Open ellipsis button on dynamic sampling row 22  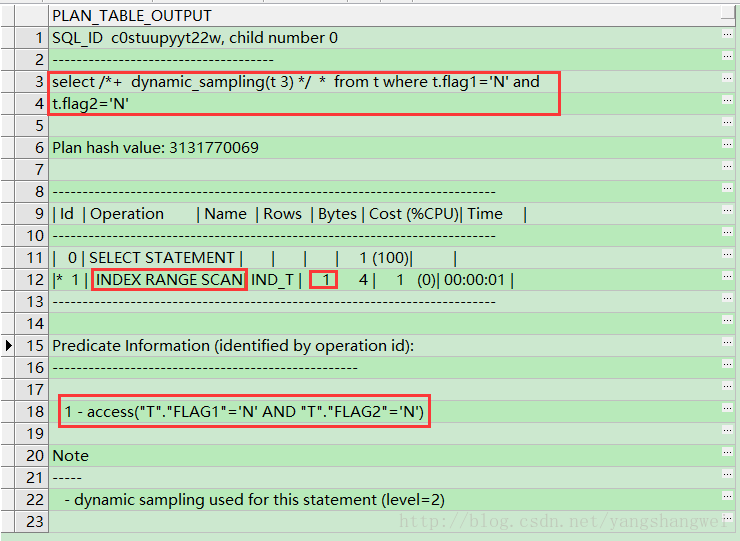tap(727, 500)
